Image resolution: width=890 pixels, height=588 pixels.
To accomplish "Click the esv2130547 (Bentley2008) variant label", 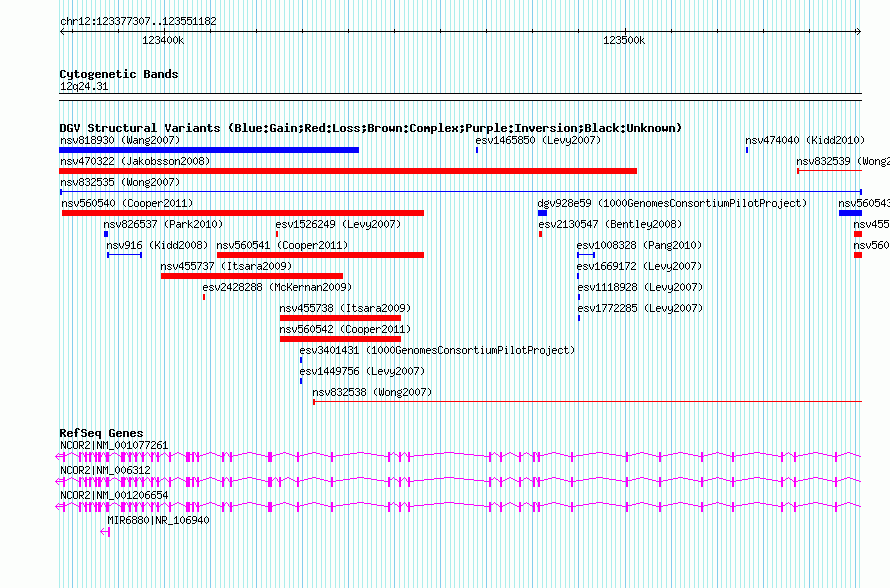I will click(610, 224).
